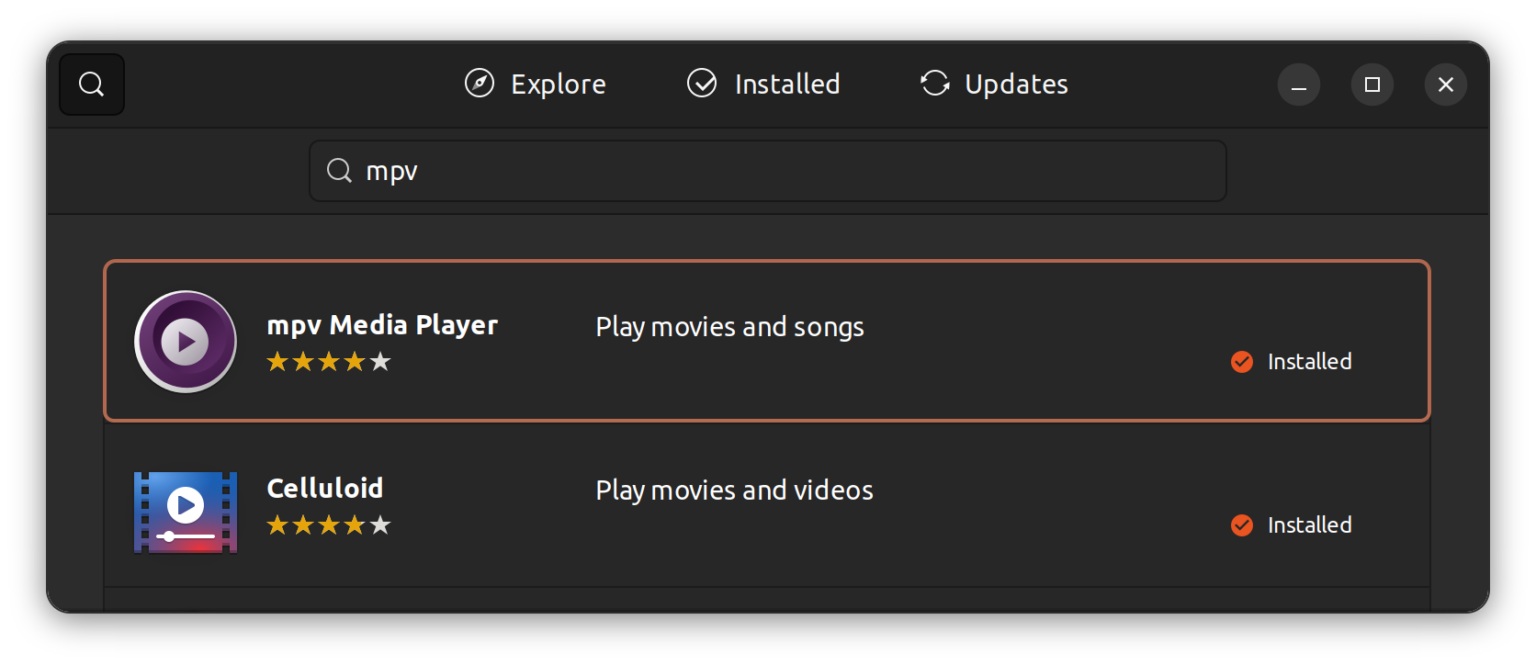Click the Explore compass icon
This screenshot has width=1536, height=665.
tap(478, 84)
